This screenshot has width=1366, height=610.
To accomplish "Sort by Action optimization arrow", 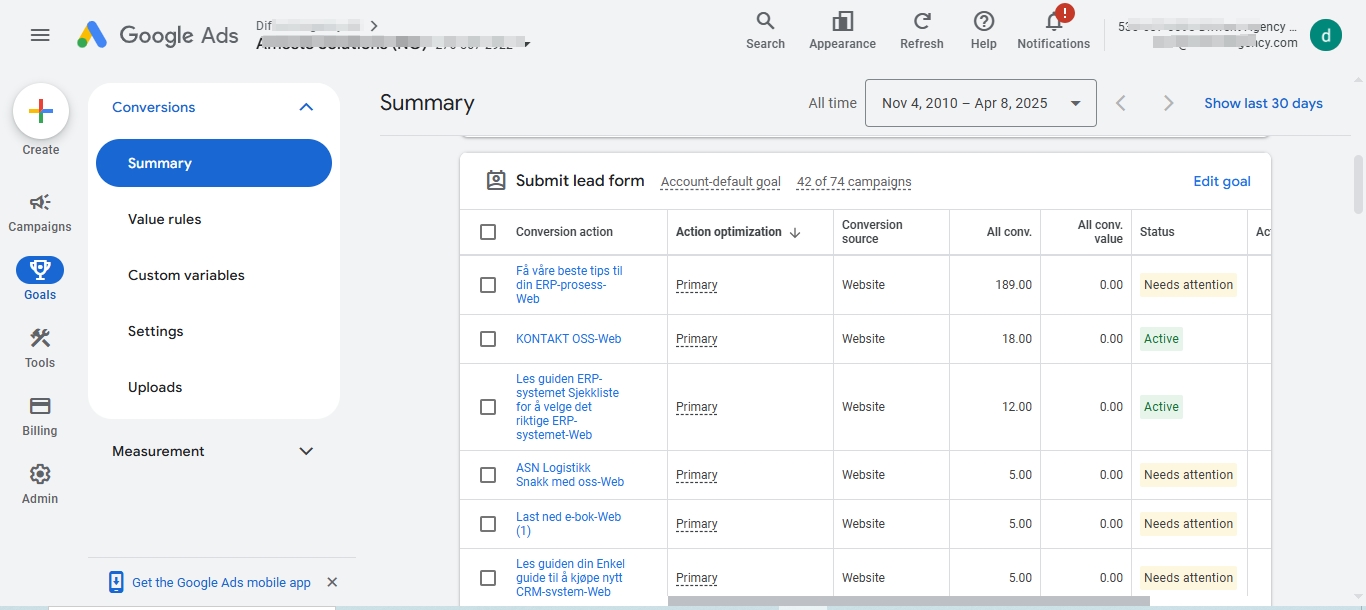I will [795, 232].
